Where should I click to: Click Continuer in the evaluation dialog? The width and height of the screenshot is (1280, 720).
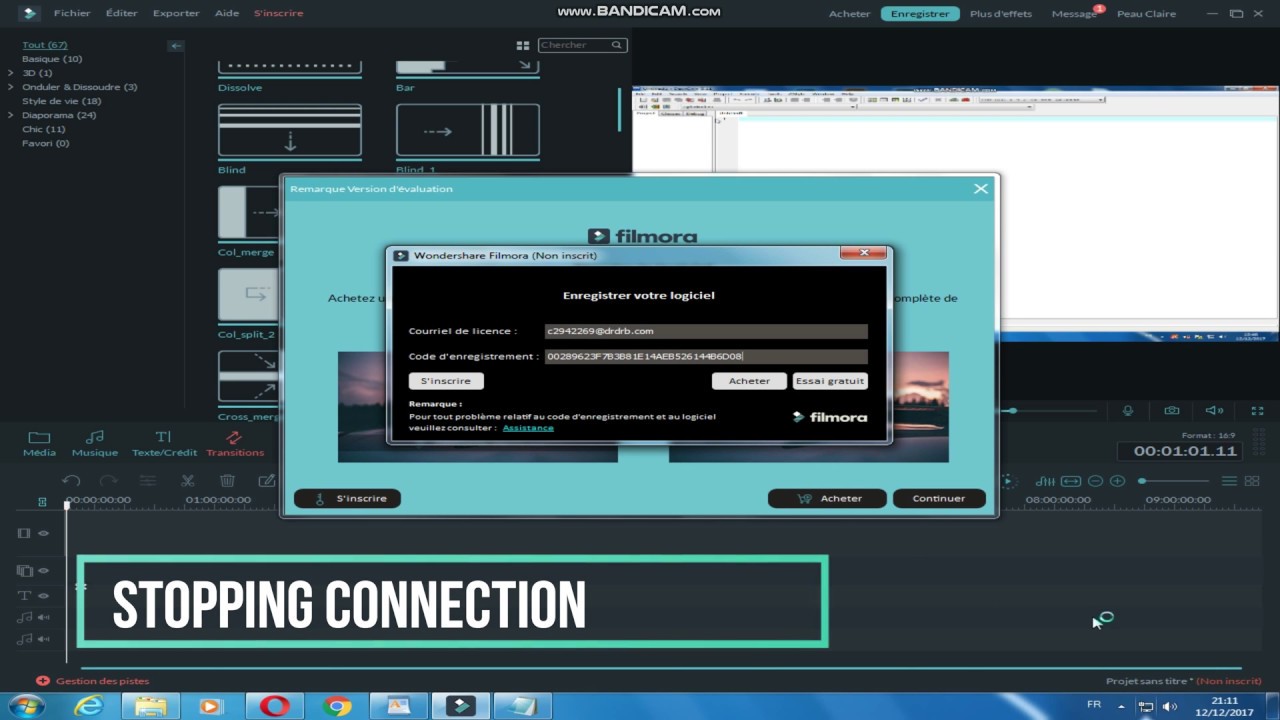[x=939, y=498]
